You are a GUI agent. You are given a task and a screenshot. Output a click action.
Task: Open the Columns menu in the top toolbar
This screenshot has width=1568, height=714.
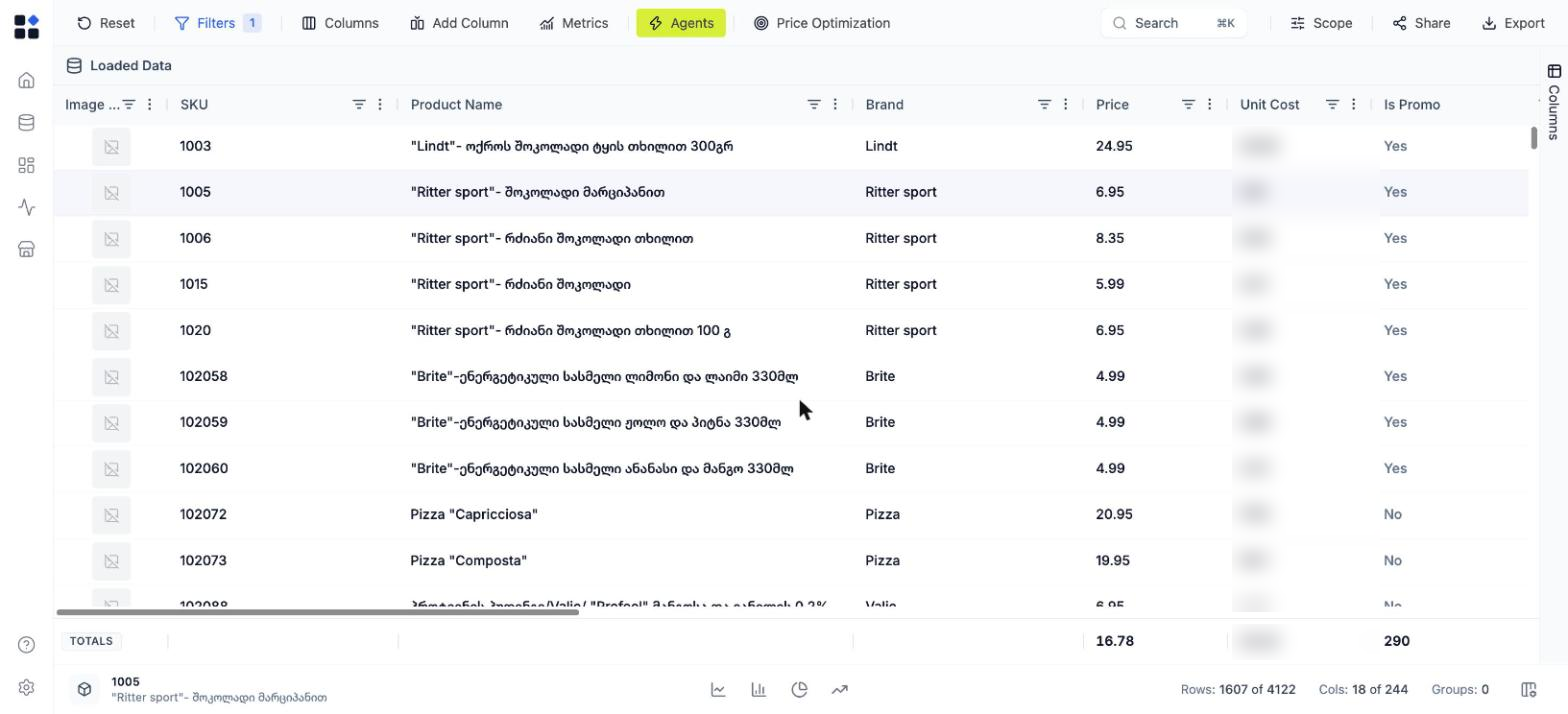click(340, 23)
